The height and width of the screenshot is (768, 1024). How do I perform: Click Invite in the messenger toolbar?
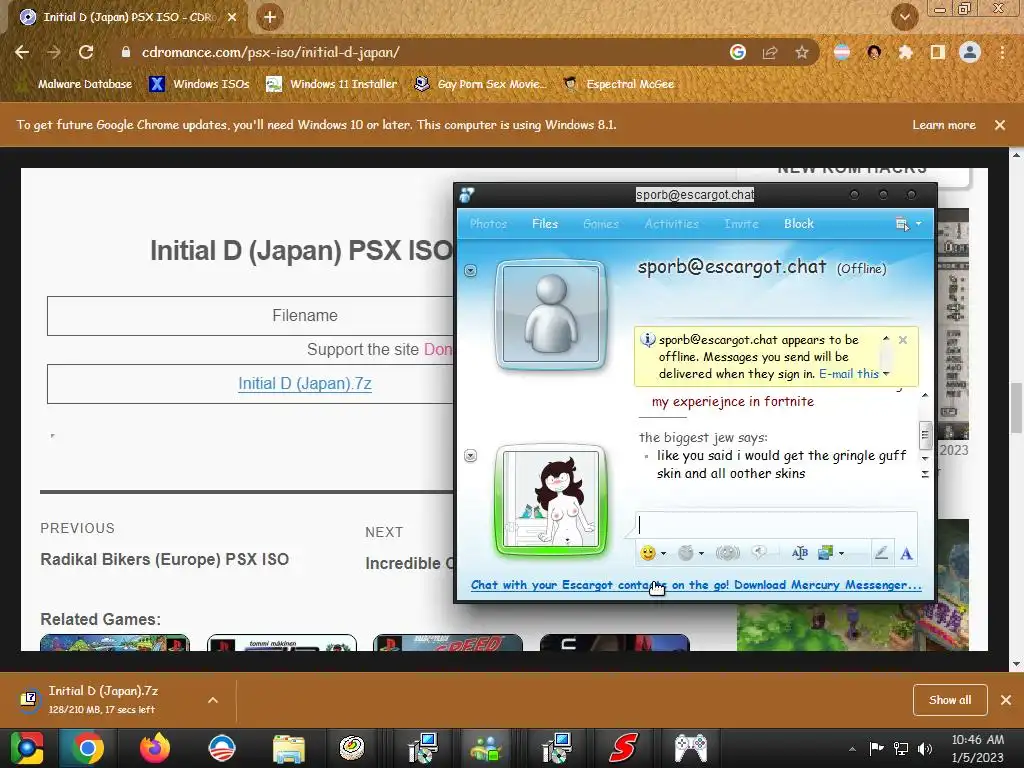741,223
